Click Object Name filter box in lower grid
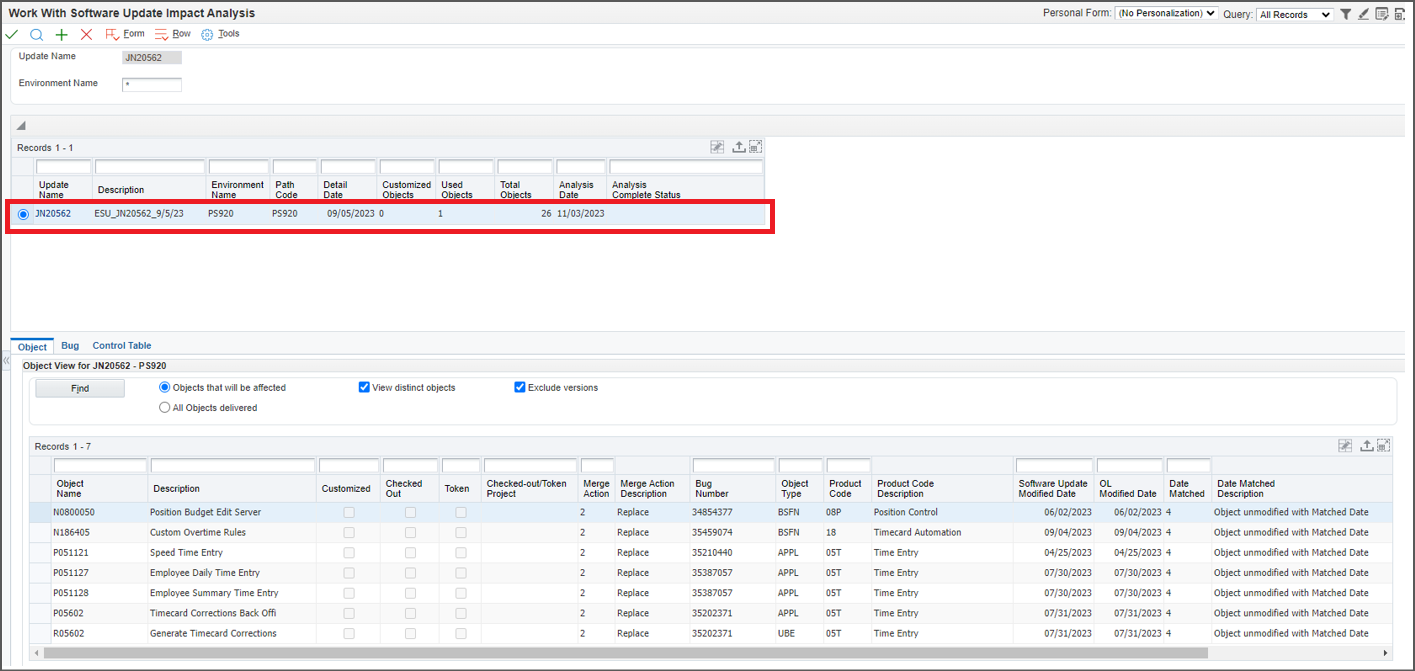This screenshot has height=671, width=1415. 100,466
